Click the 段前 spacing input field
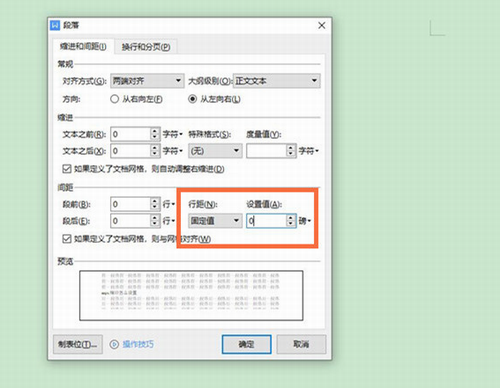500x388 pixels. click(x=131, y=204)
